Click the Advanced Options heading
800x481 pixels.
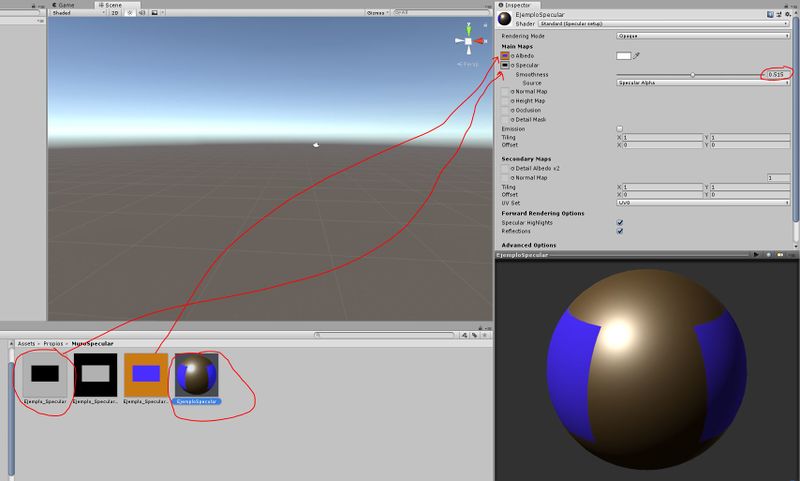pyautogui.click(x=529, y=245)
